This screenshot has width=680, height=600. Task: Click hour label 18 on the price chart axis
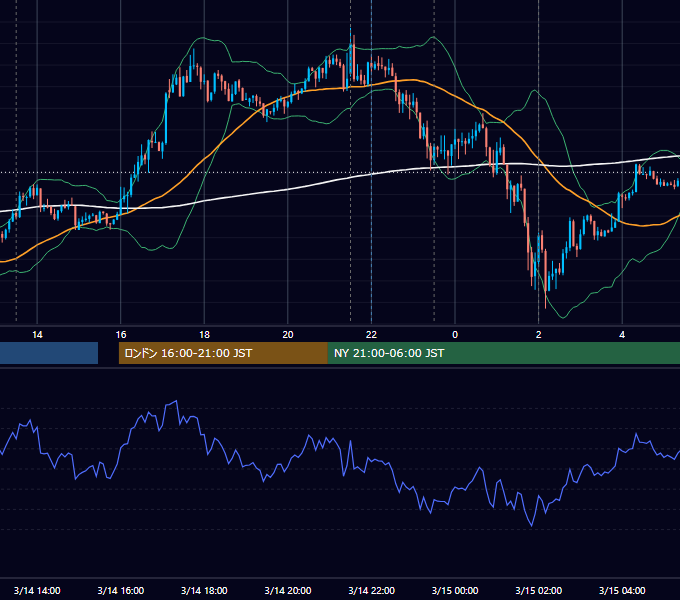[x=204, y=335]
